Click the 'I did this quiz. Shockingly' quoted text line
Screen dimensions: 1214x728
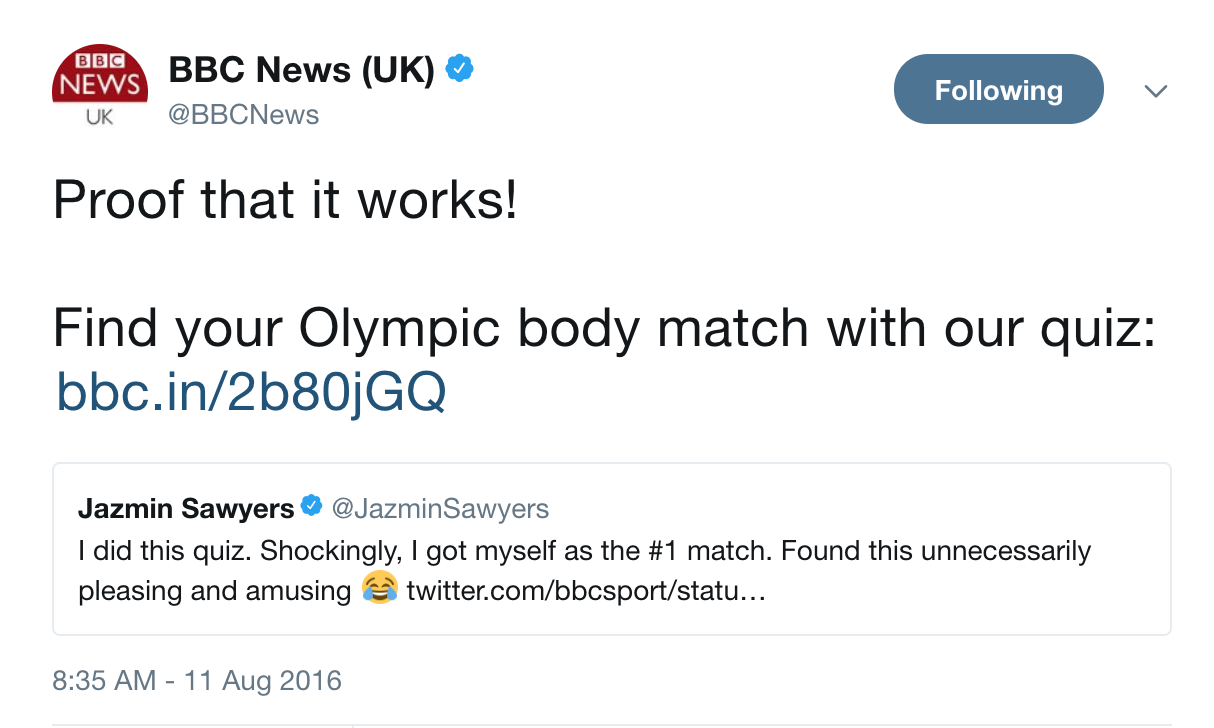coord(584,551)
